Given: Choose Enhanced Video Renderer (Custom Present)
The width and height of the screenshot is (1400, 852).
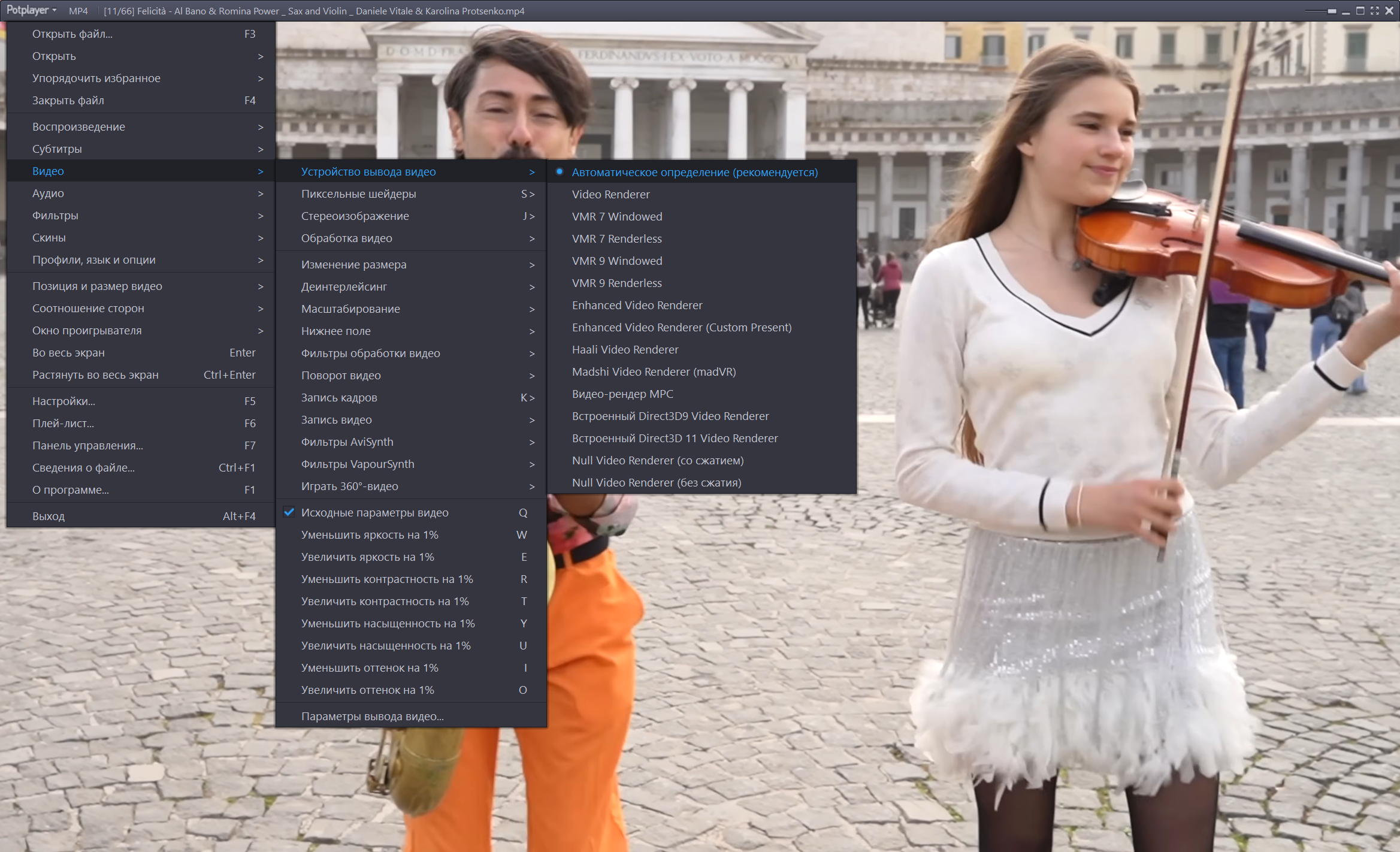Looking at the screenshot, I should click(681, 327).
